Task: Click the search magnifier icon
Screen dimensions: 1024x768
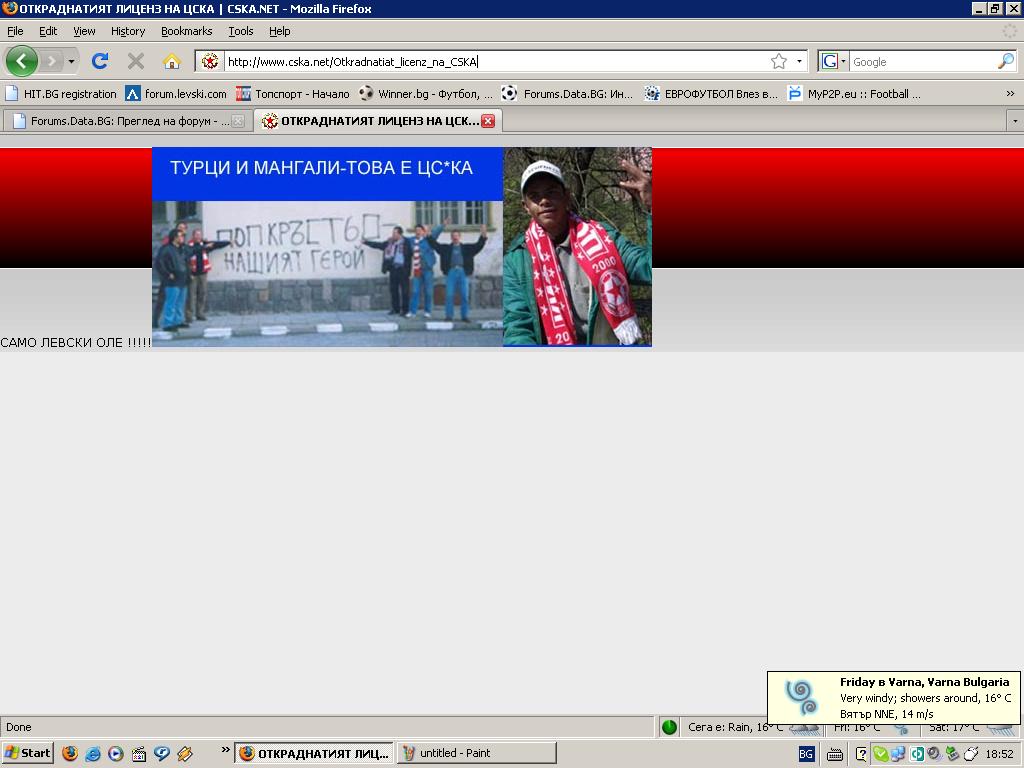Action: coord(1005,61)
